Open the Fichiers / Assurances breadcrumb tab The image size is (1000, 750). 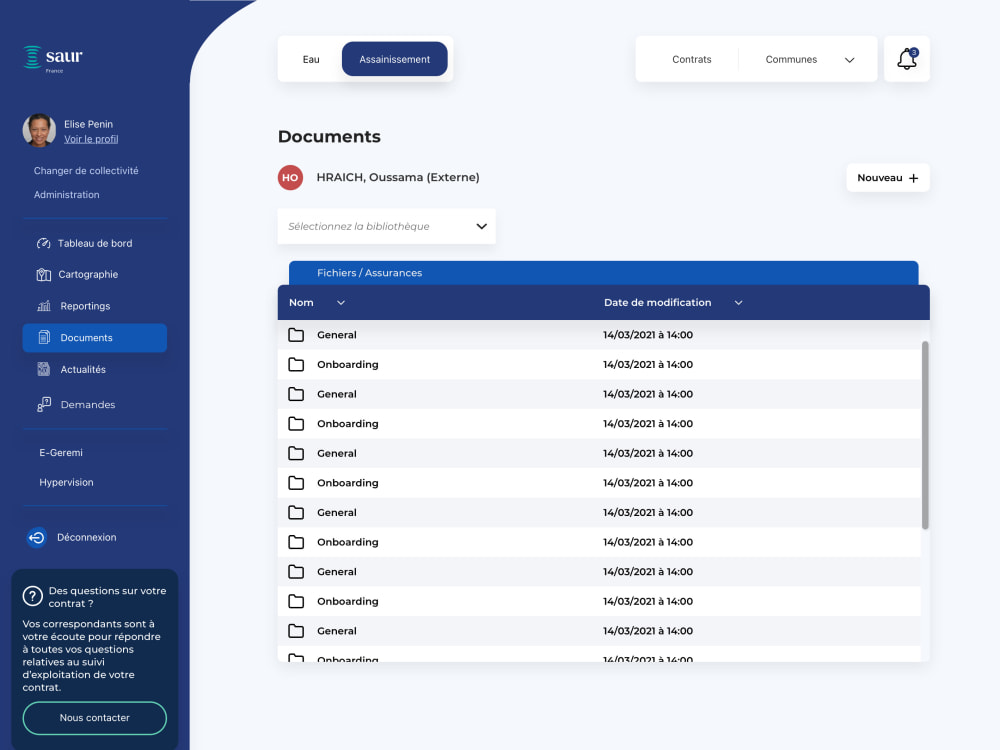click(x=603, y=273)
